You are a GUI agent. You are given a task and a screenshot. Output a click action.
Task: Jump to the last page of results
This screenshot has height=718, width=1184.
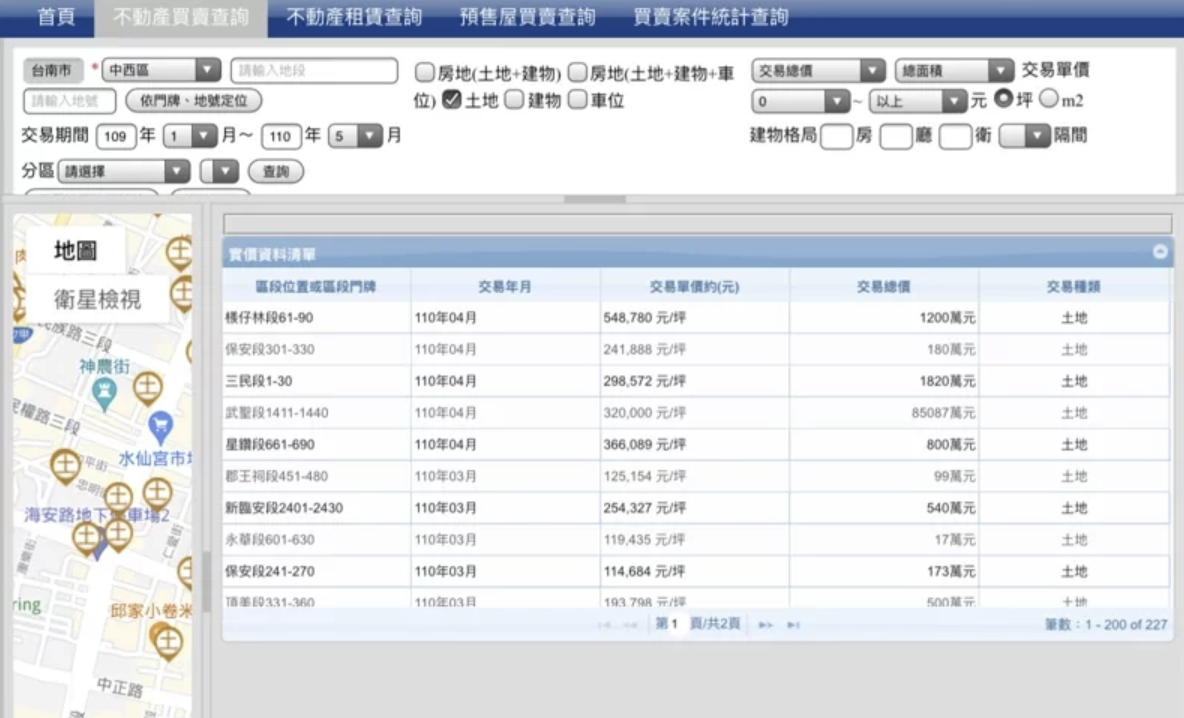point(793,625)
